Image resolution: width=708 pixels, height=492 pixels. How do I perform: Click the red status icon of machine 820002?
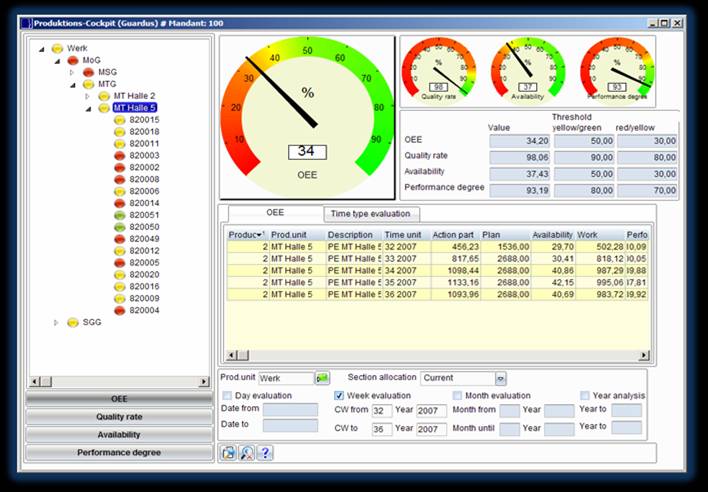click(119, 167)
